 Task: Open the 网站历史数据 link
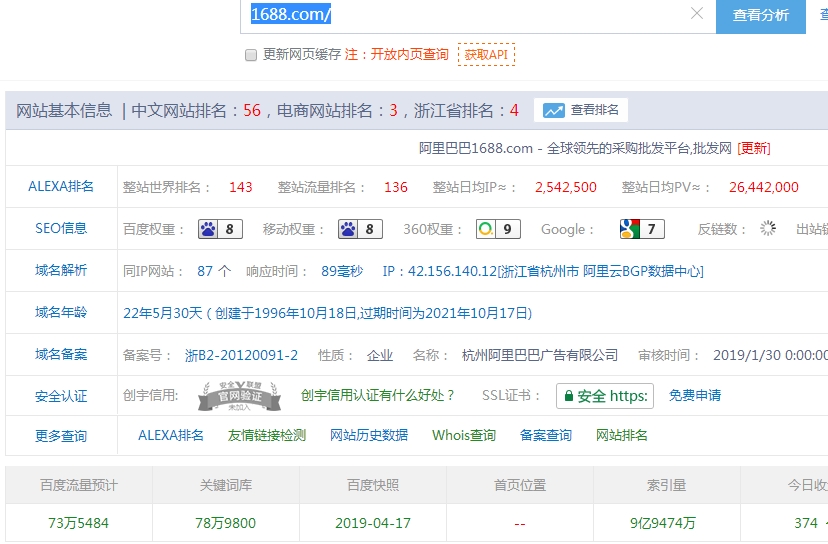coord(369,435)
